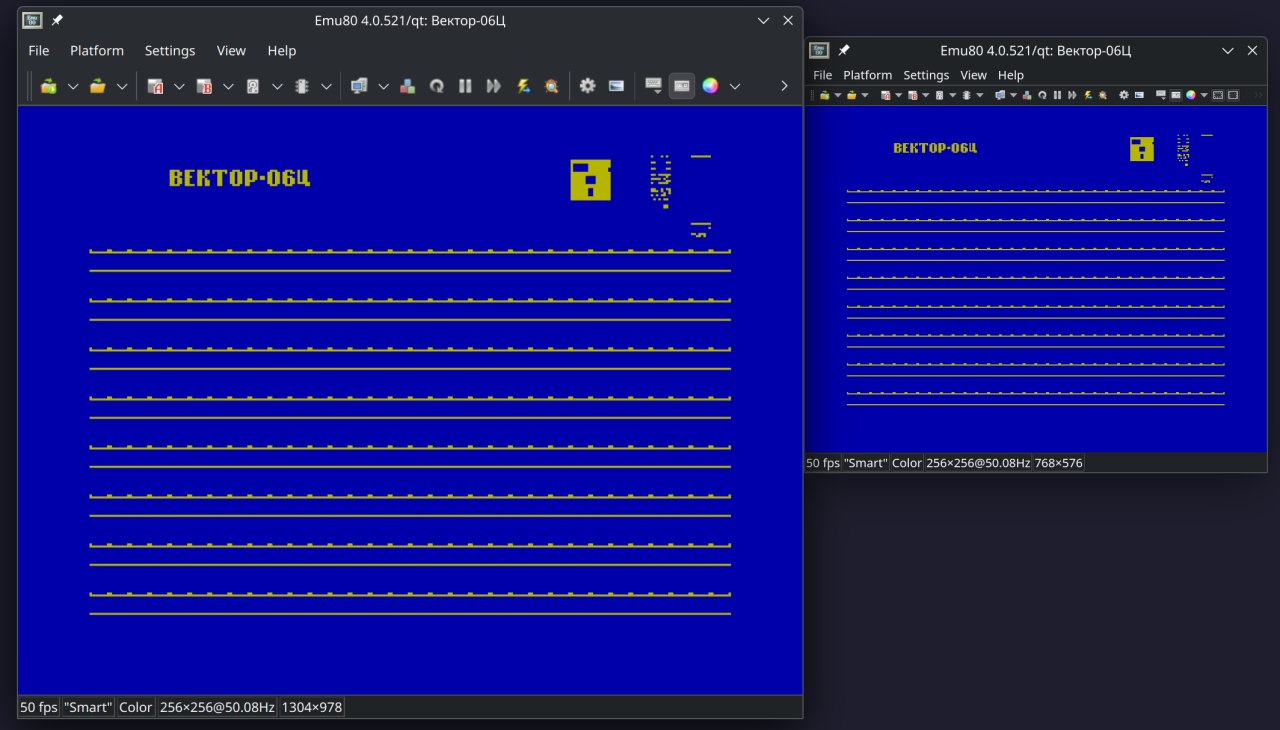Toggle fast forward in the larger window
Screen dimensions: 1280x730
click(x=493, y=86)
